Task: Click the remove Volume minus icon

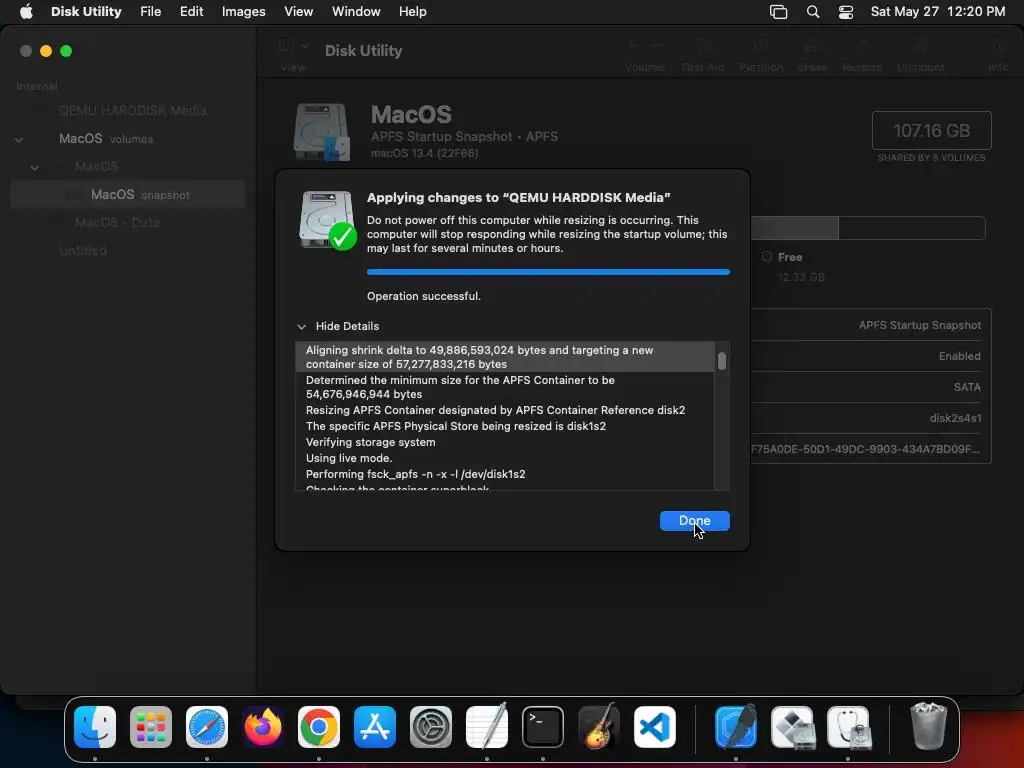Action: pos(658,45)
